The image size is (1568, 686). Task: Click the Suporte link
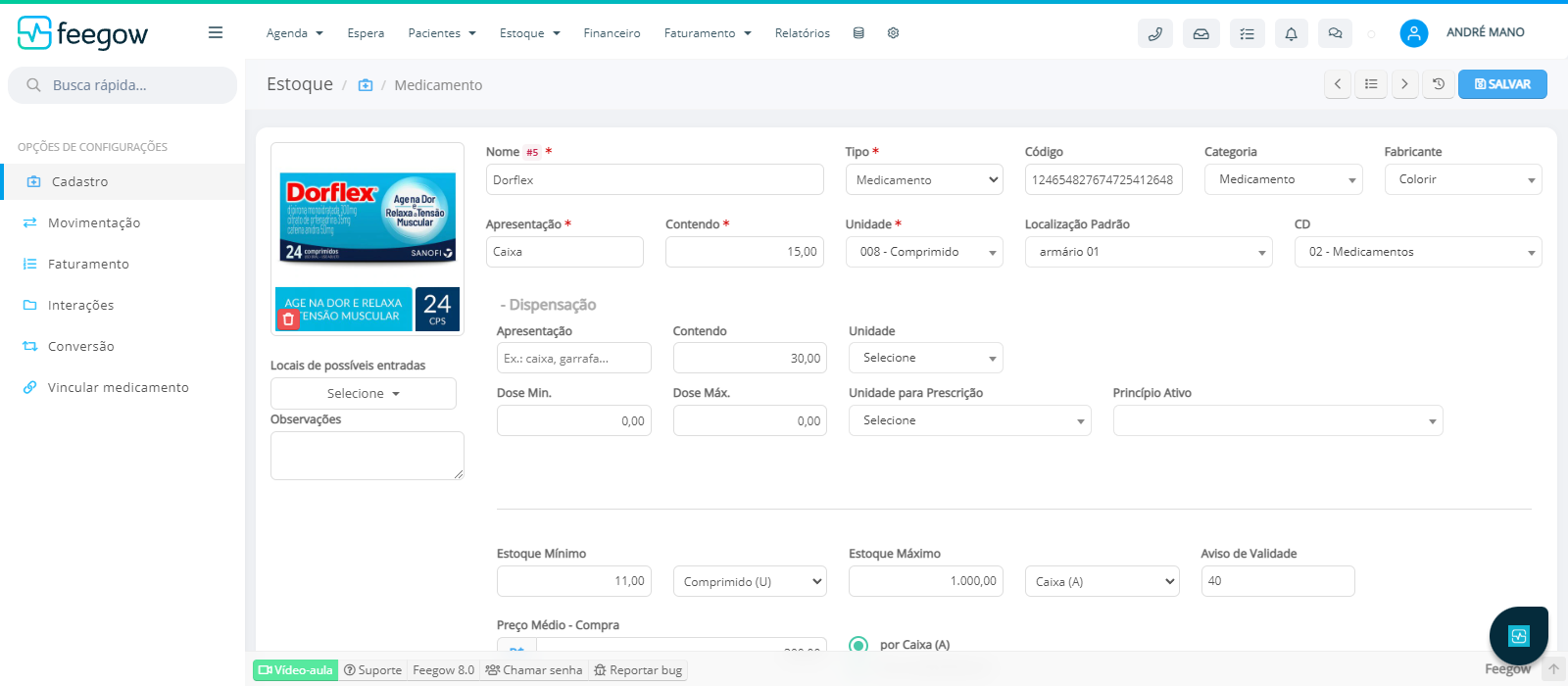point(373,670)
